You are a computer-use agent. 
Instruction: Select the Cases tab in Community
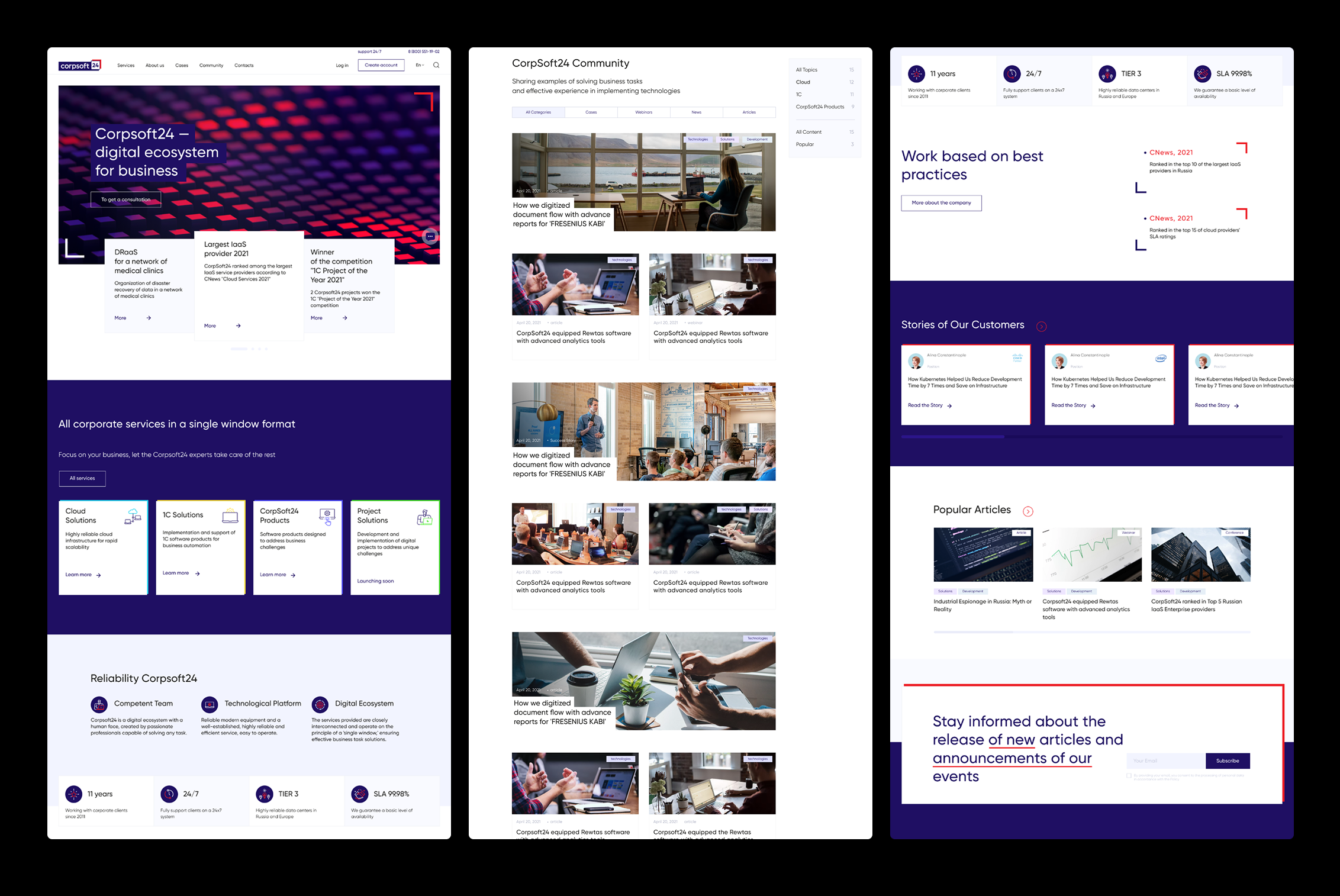(591, 112)
